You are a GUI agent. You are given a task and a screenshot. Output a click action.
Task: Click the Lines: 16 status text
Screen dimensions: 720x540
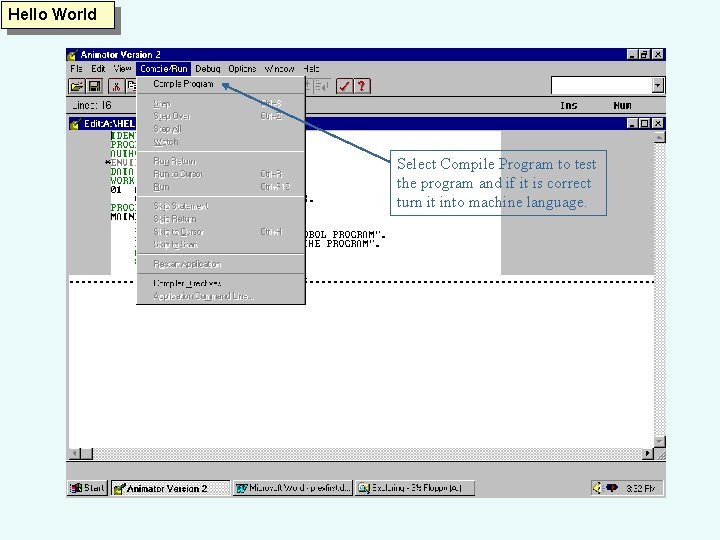tap(92, 106)
